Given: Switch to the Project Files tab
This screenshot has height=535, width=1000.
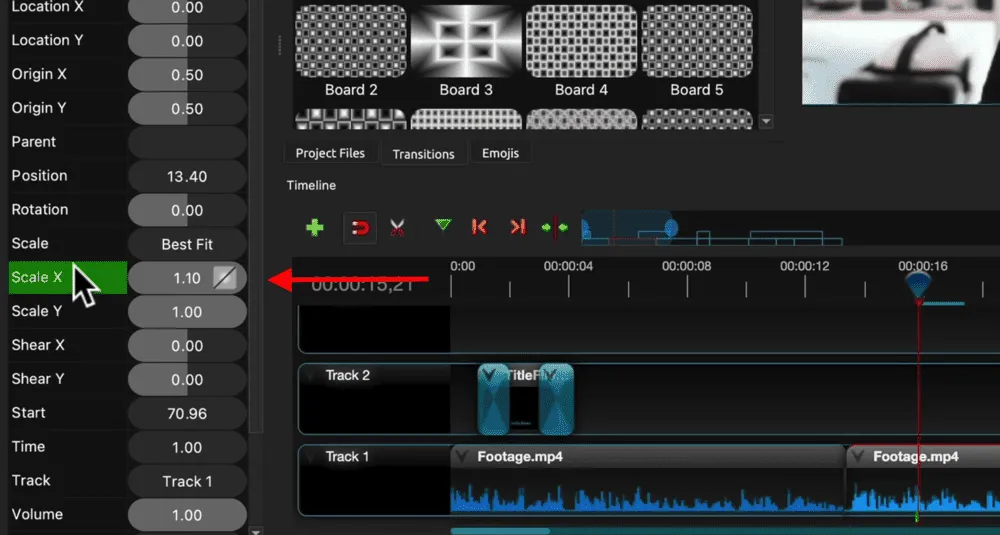Looking at the screenshot, I should (x=330, y=153).
